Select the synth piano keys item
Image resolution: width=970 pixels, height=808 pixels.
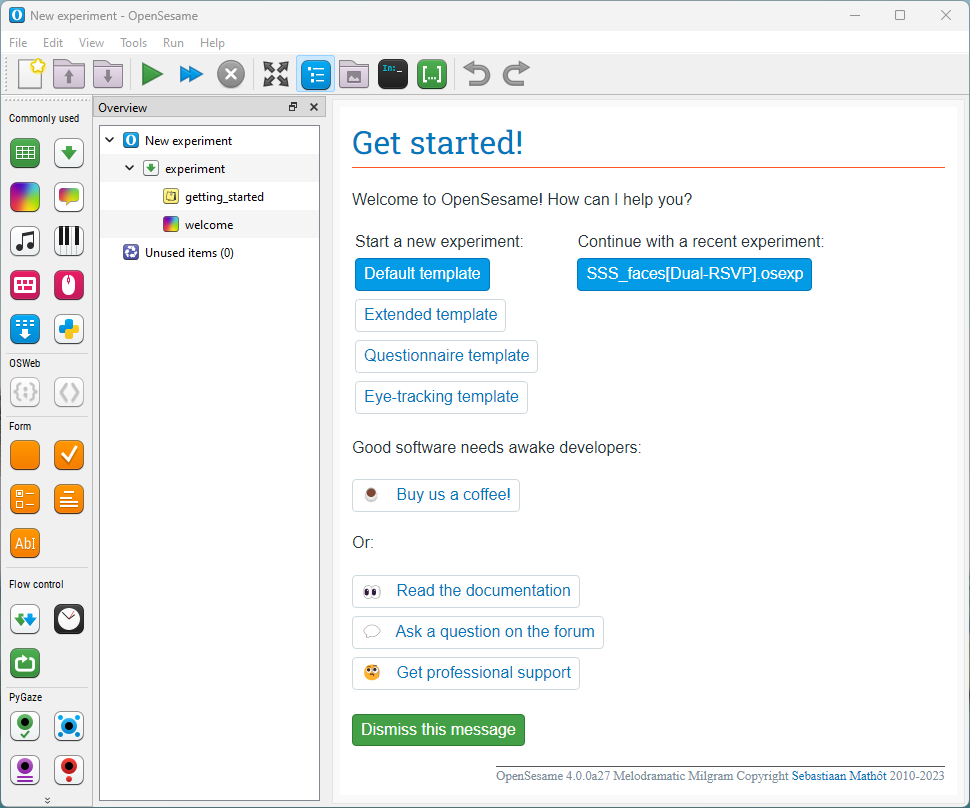tap(69, 241)
